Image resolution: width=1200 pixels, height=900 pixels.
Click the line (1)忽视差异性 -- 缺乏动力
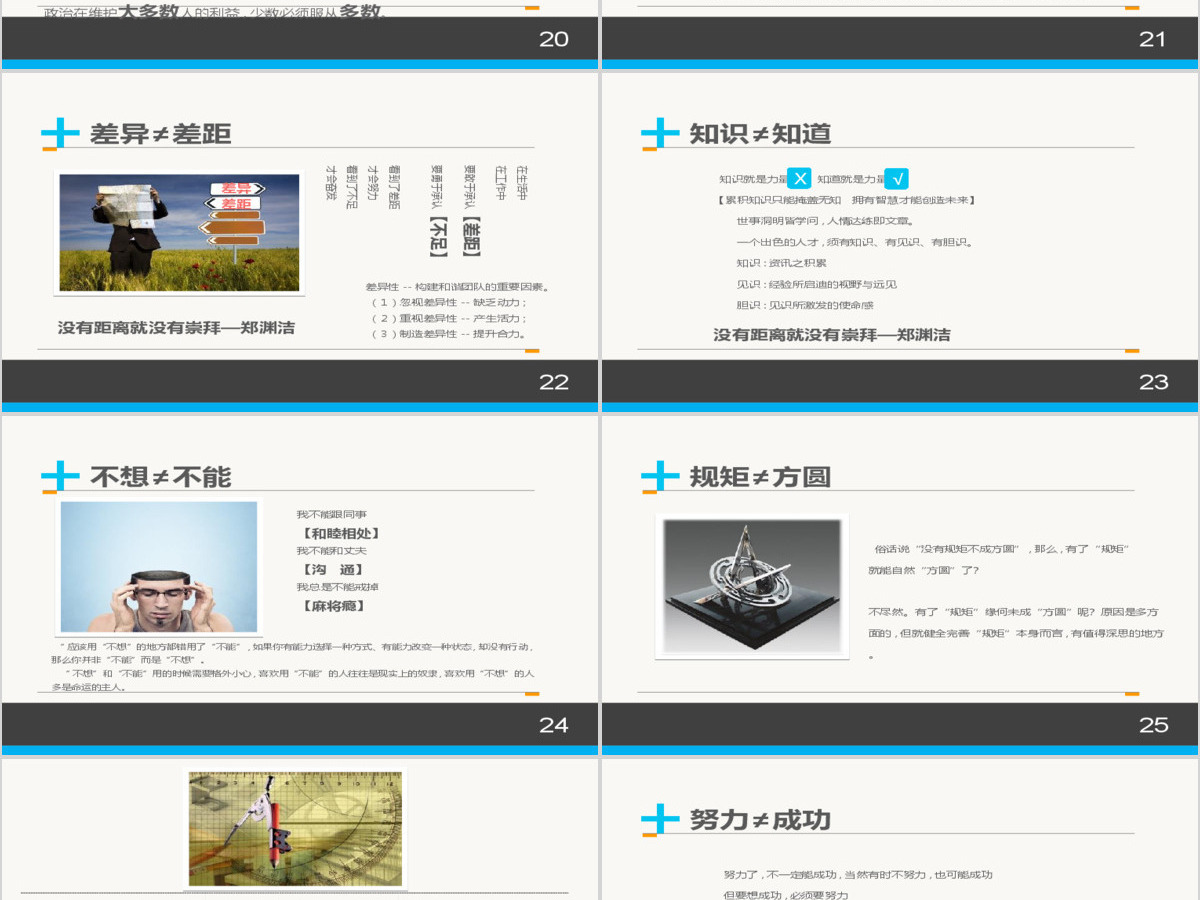[x=449, y=302]
